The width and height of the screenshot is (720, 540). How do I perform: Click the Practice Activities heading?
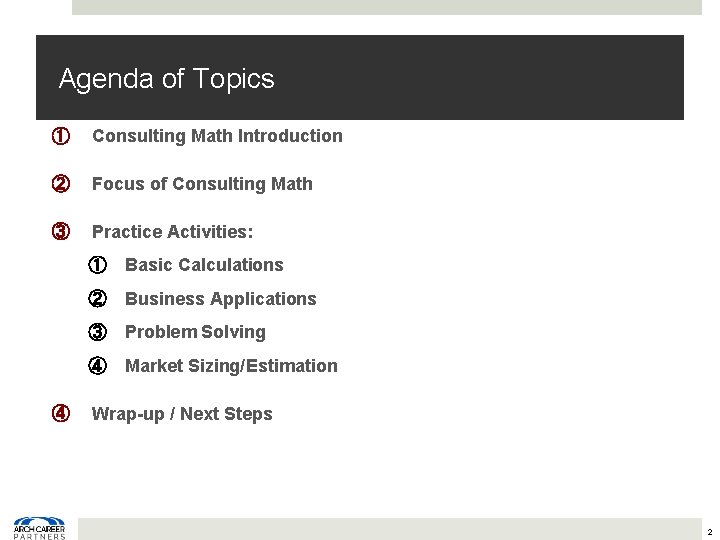click(172, 232)
